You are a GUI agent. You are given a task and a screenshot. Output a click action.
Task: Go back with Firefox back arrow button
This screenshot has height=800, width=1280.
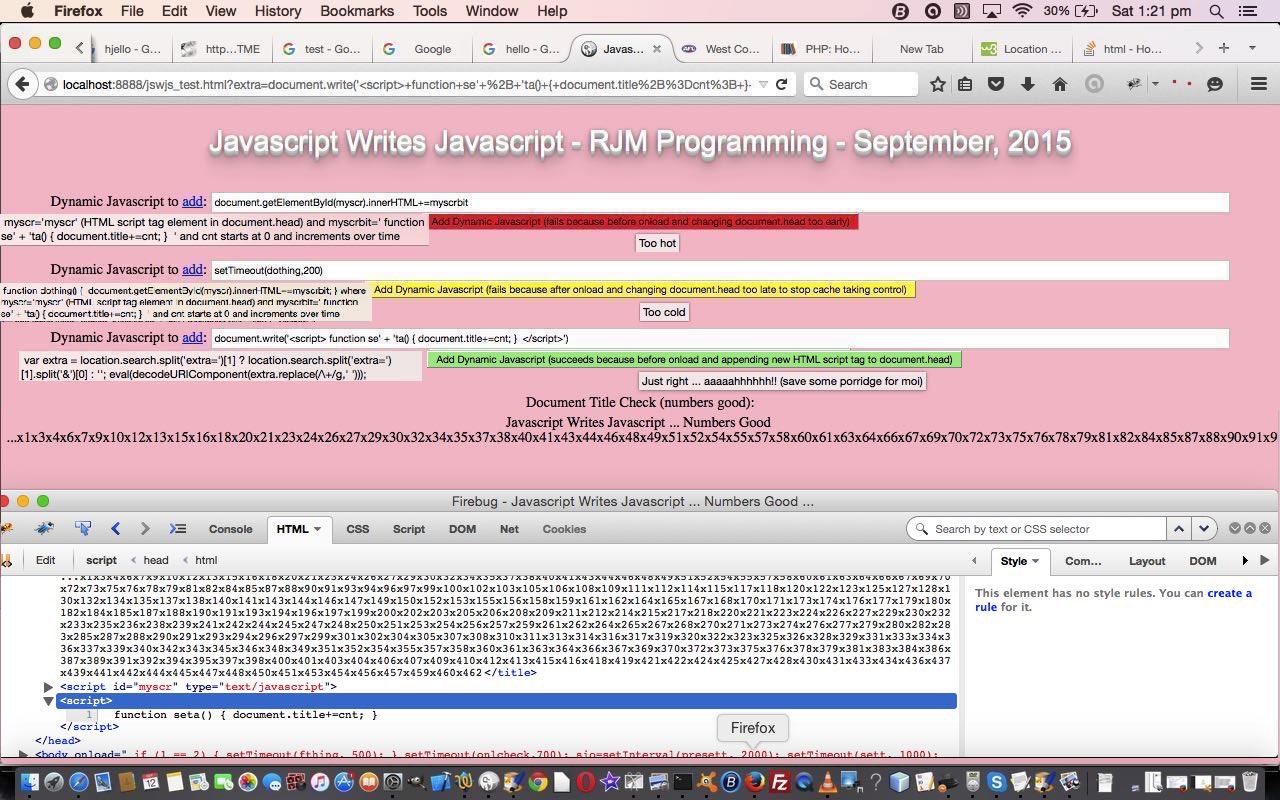[x=22, y=85]
